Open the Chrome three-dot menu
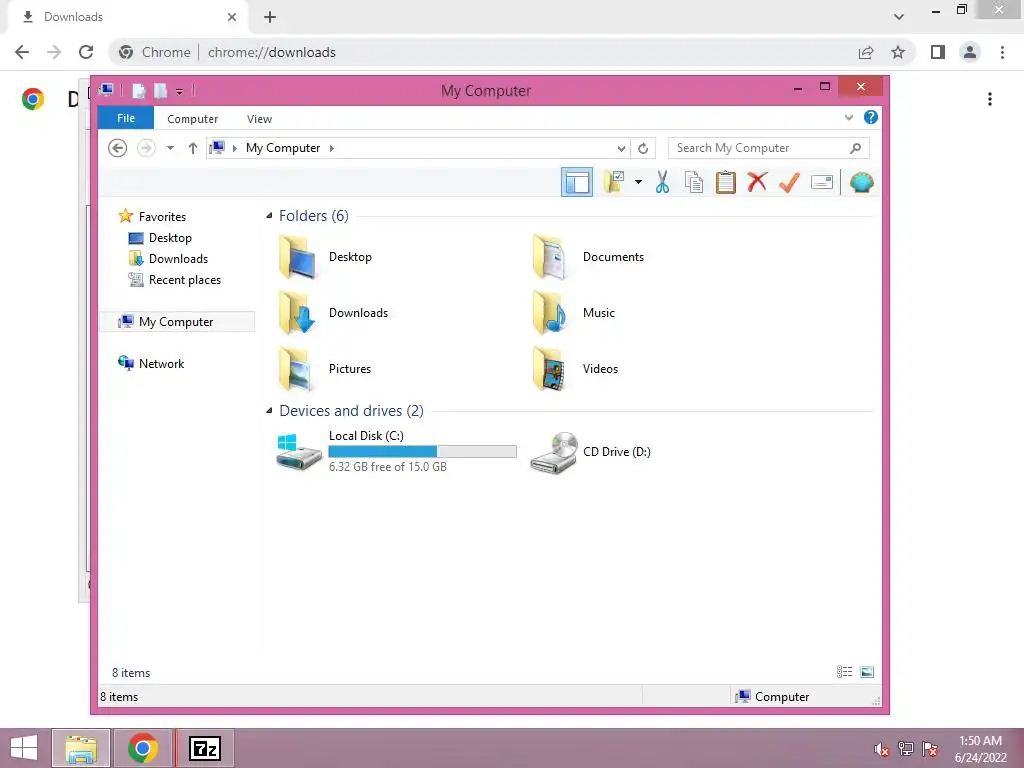 click(1002, 52)
